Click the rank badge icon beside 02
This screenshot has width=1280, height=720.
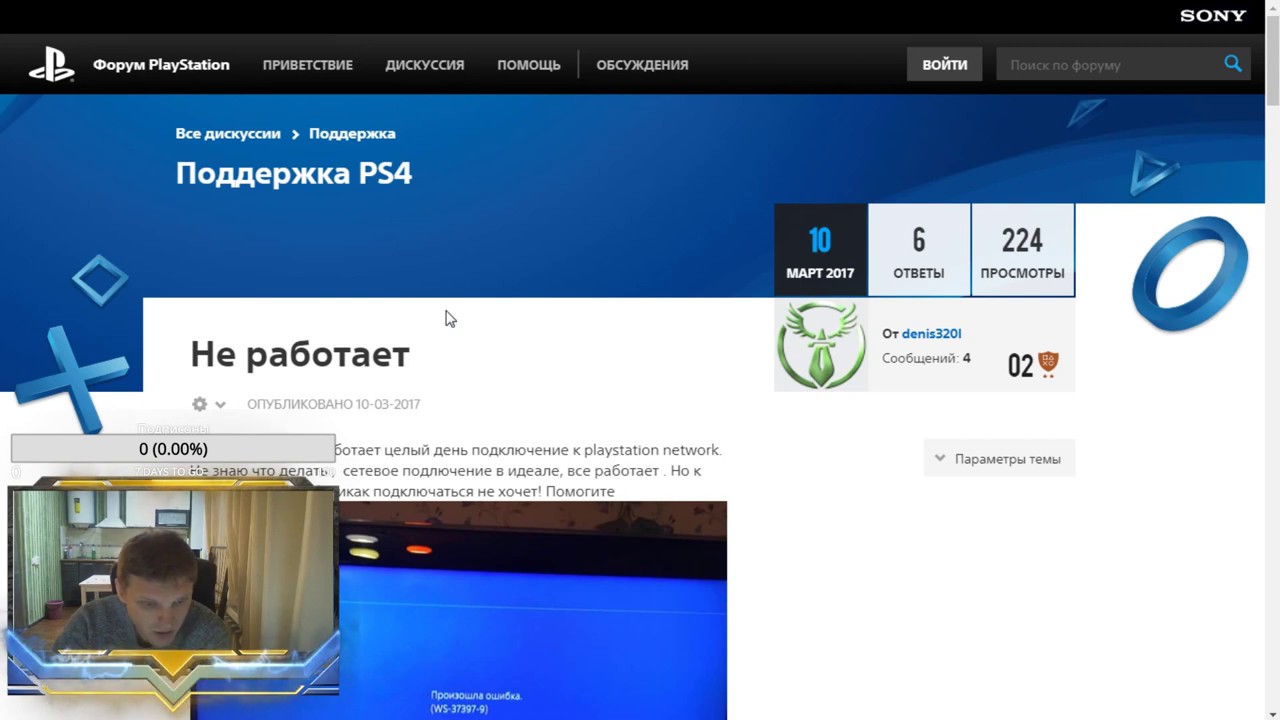coord(1048,364)
